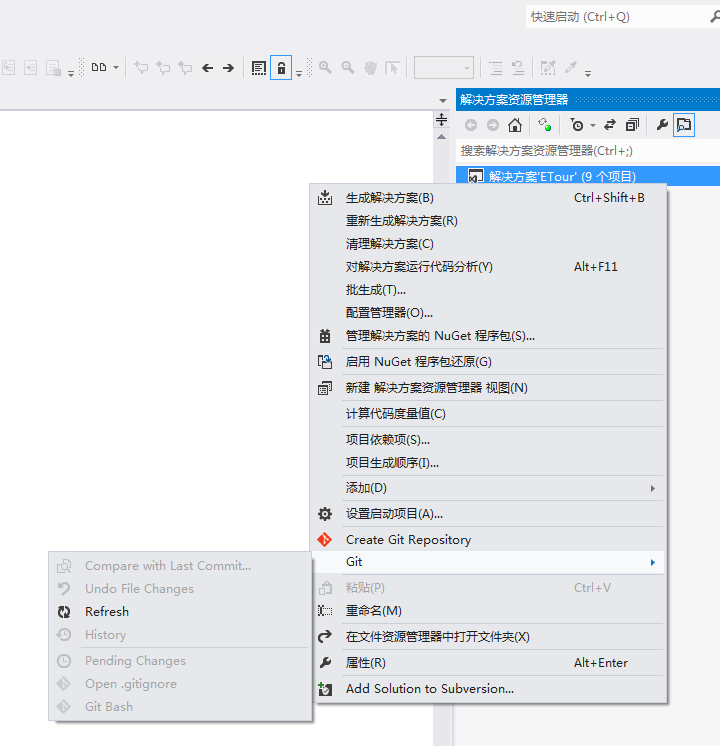
Task: Click the Quick Launch search field
Action: (x=620, y=17)
